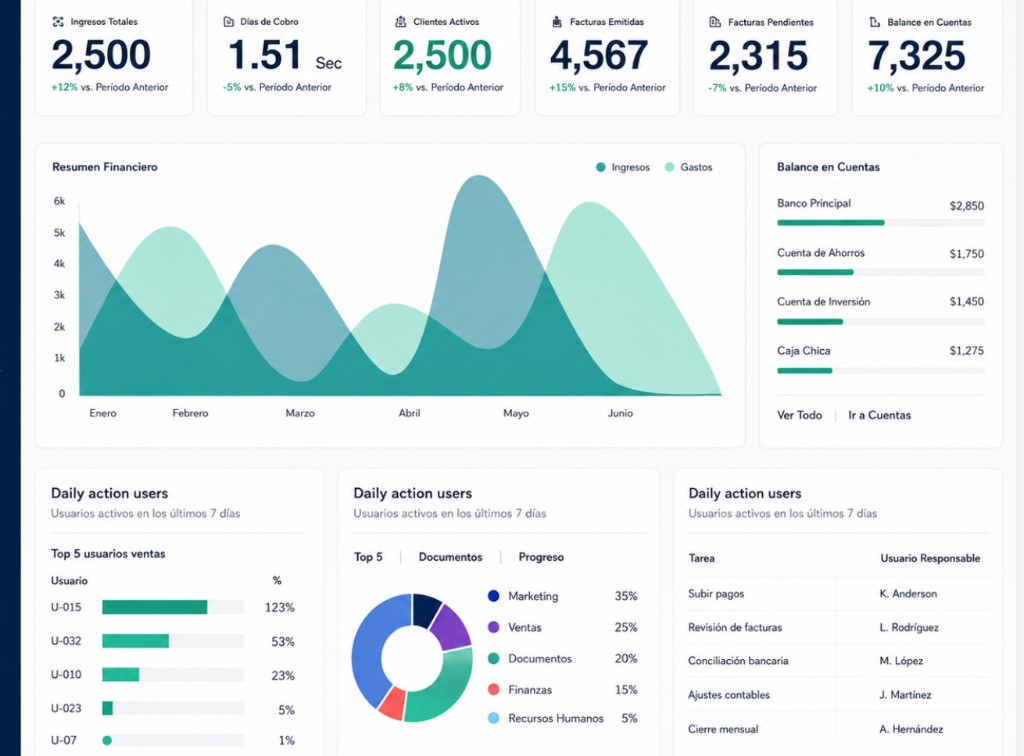Screen dimensions: 1024x756
Task: Select the Mayo axis label
Action: [x=516, y=413]
